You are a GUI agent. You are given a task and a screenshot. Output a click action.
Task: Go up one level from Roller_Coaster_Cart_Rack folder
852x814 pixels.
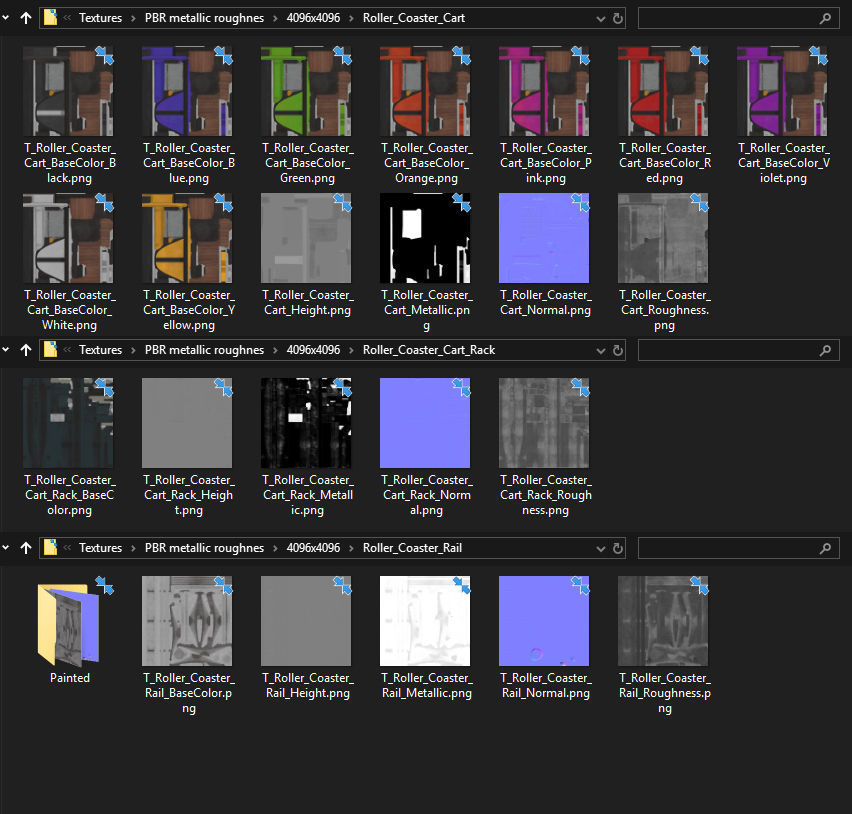coord(26,350)
